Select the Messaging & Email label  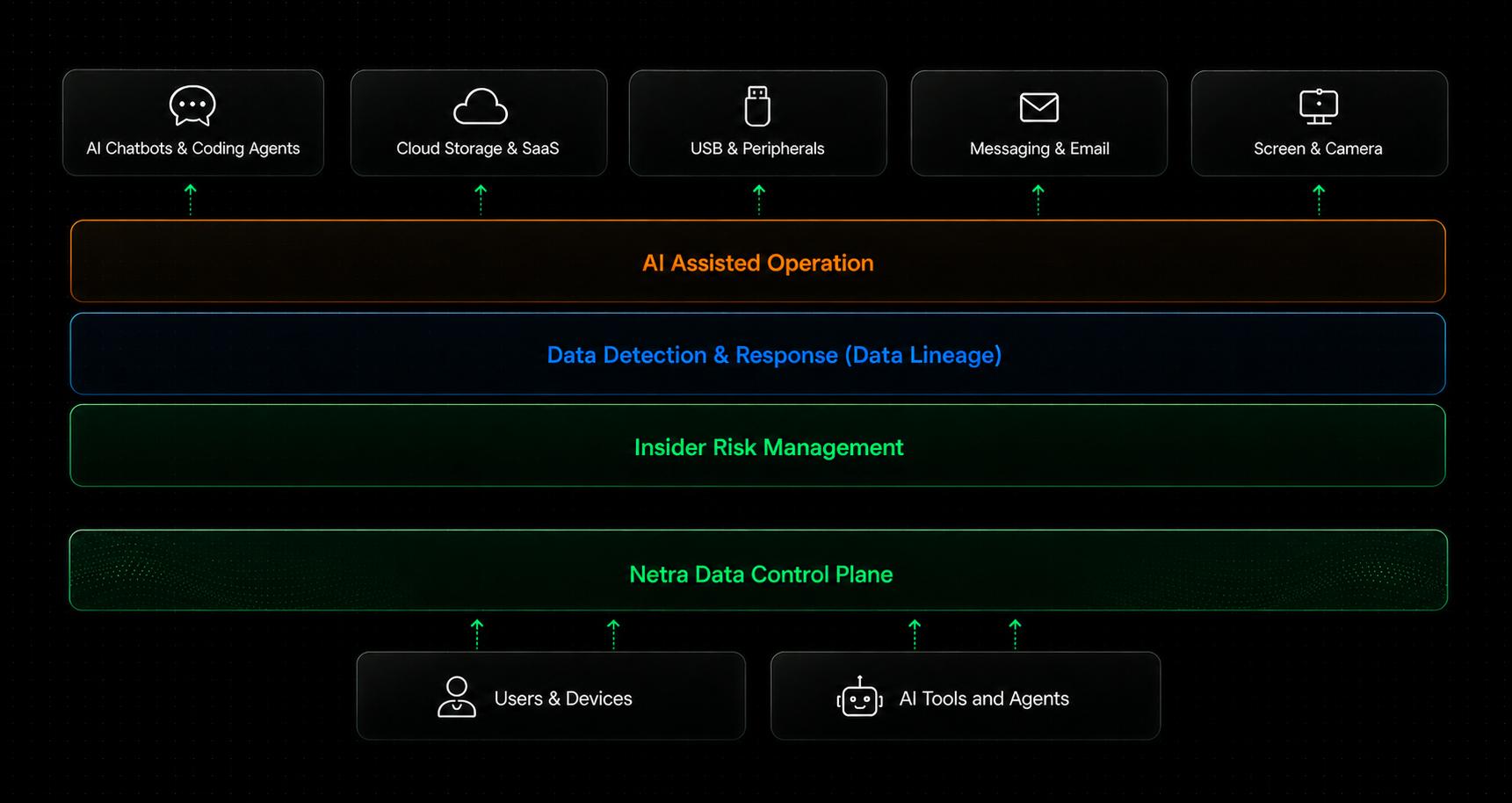pos(1039,148)
